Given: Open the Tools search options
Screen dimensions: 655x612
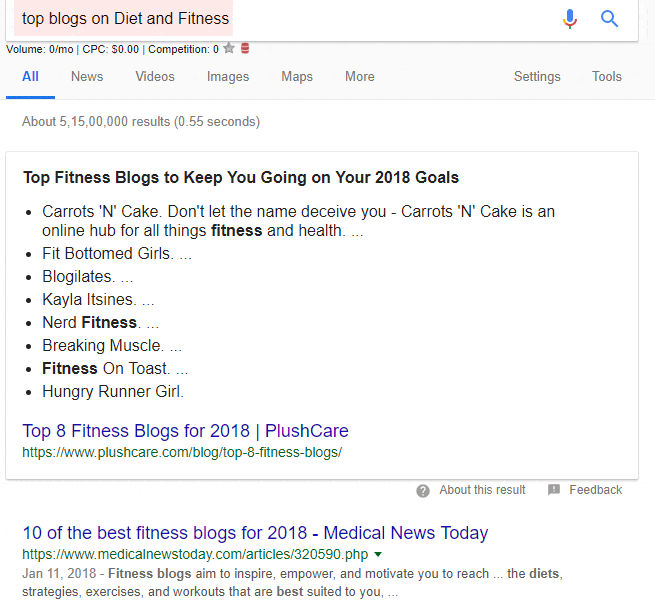Looking at the screenshot, I should point(606,77).
